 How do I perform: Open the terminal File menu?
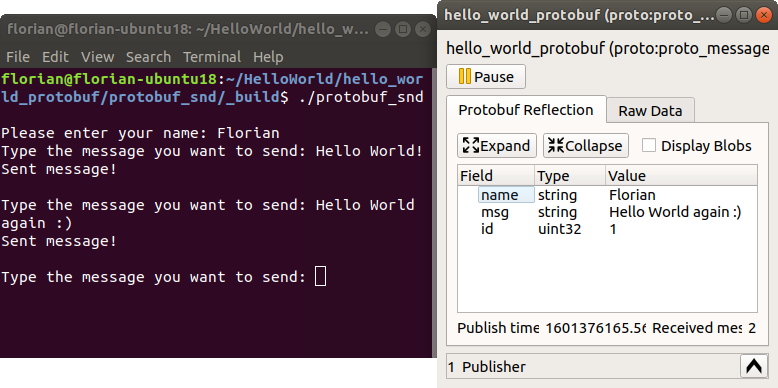18,57
